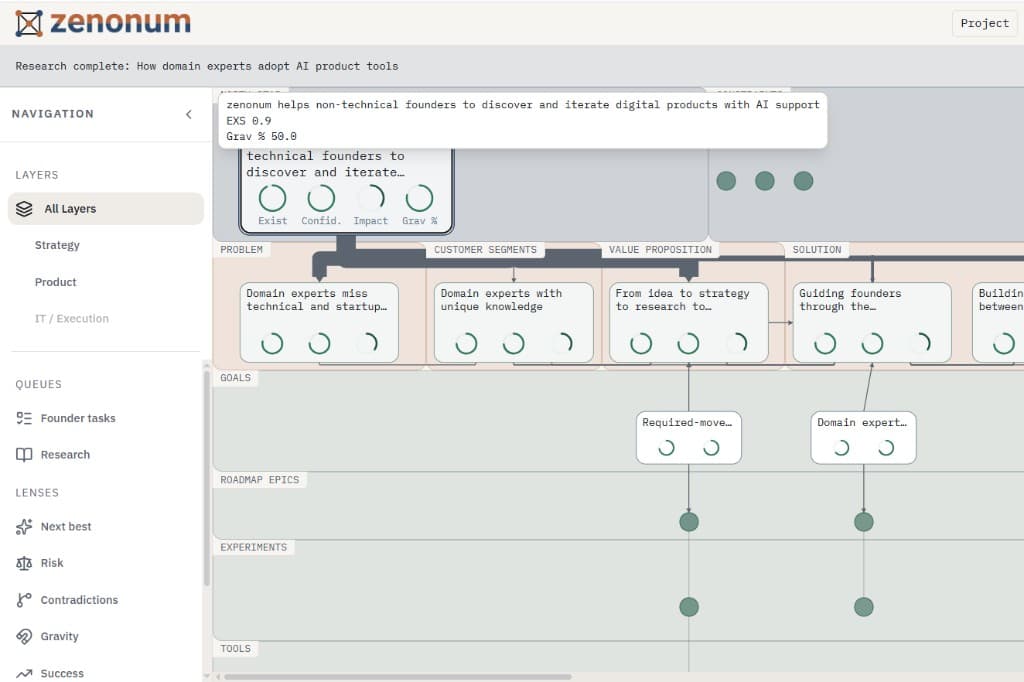
Task: Click the Exist gauge on north star card
Action: (272, 199)
